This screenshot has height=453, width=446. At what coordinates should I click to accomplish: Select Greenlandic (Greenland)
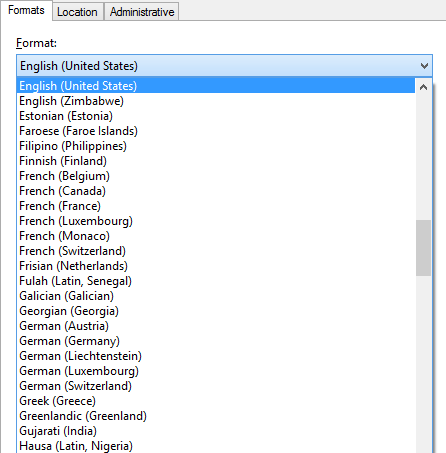coord(216,416)
